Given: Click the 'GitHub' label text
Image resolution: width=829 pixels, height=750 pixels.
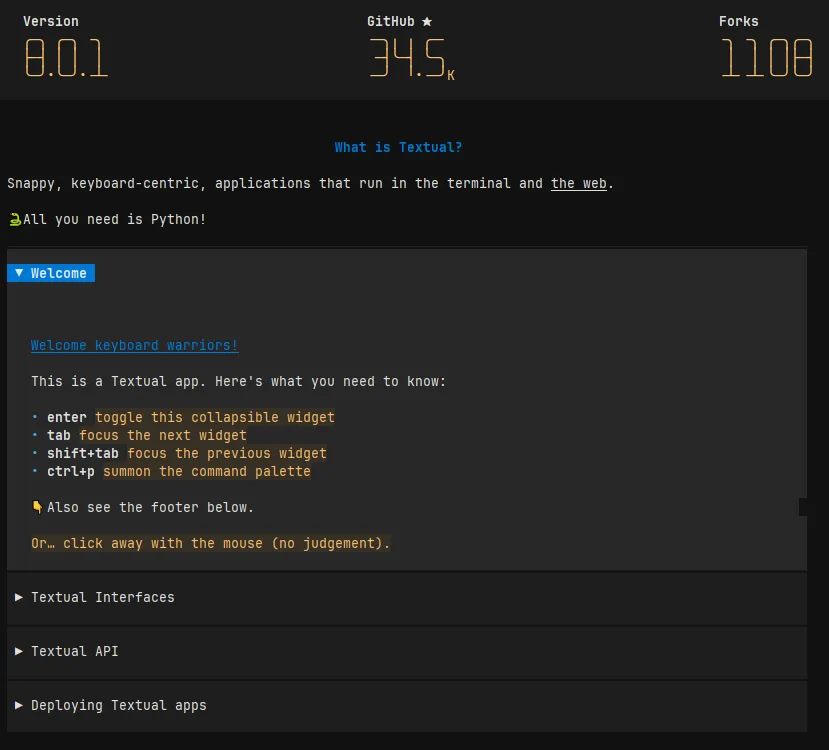Looking at the screenshot, I should pyautogui.click(x=391, y=22).
